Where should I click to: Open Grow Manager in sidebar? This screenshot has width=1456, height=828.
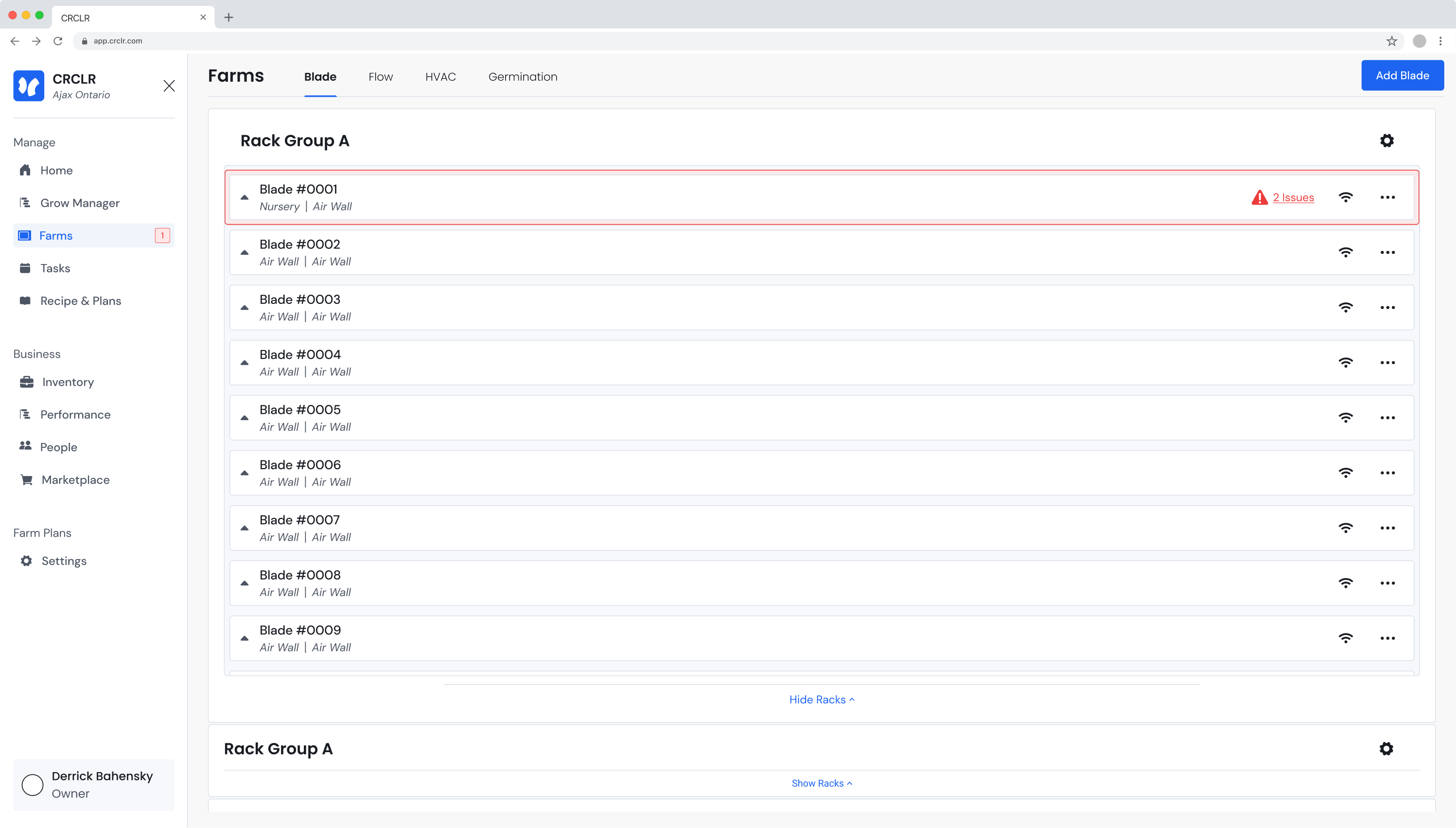click(80, 203)
